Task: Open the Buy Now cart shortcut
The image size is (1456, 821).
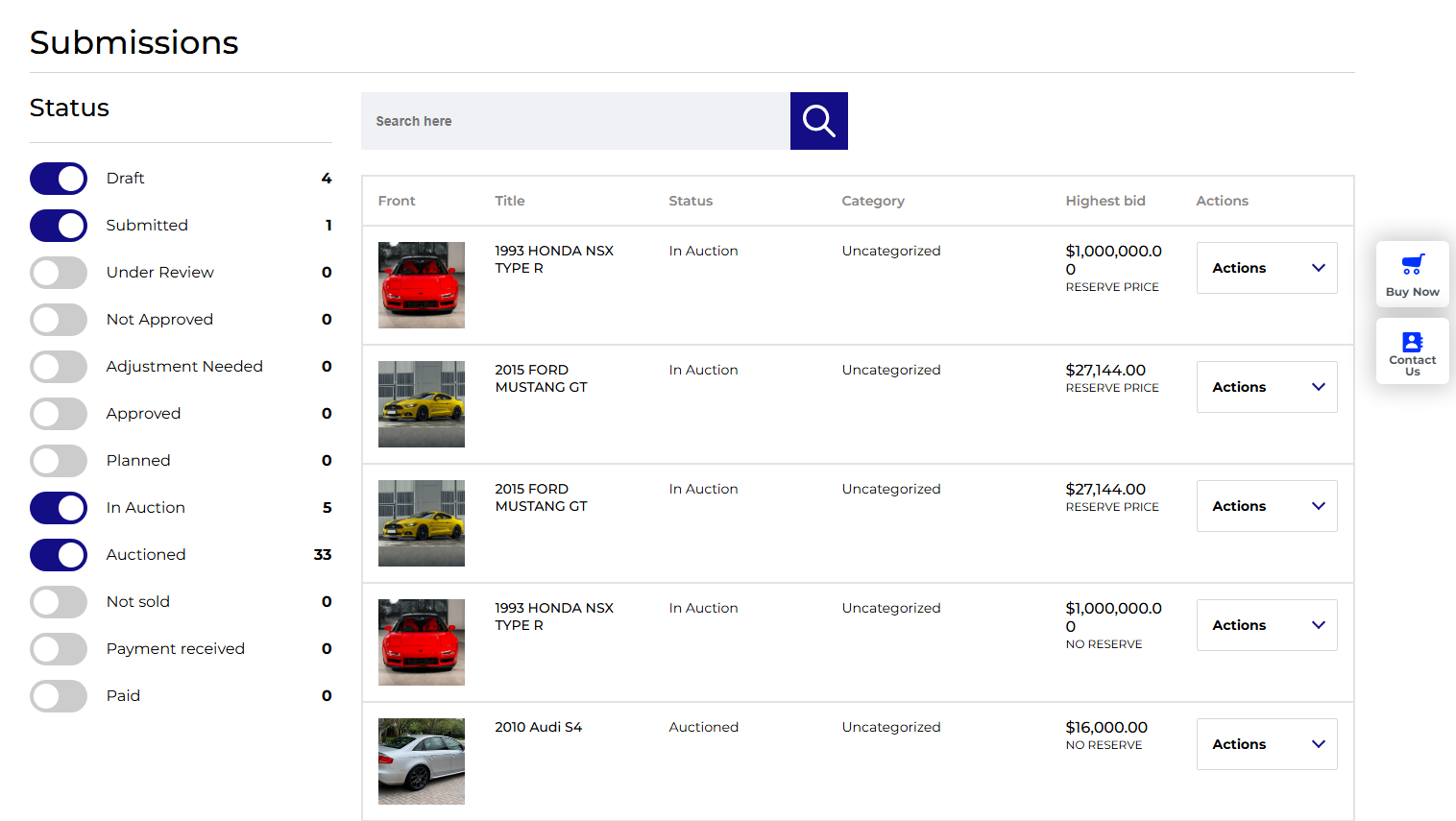Action: (x=1412, y=275)
